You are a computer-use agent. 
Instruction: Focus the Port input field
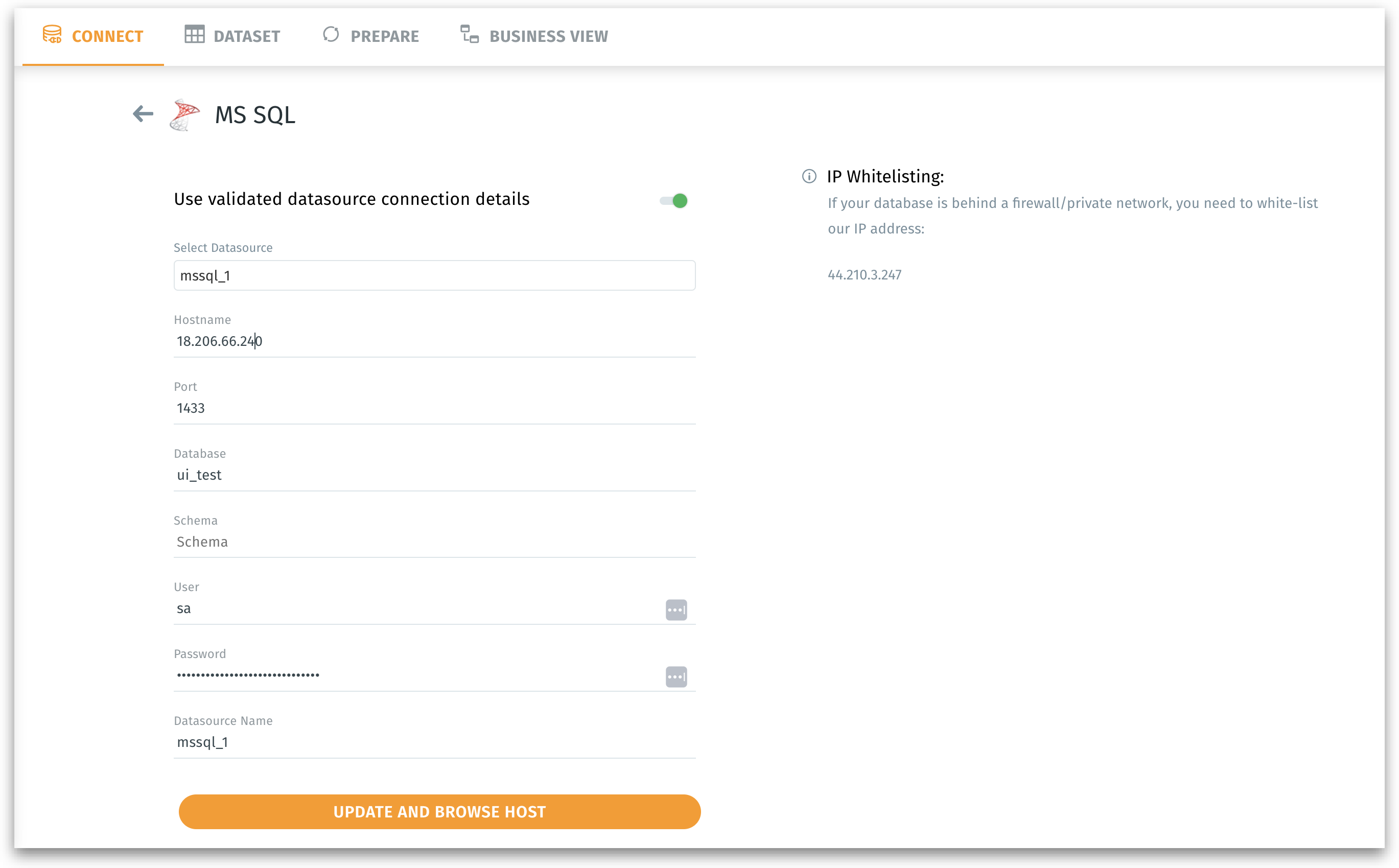click(x=434, y=408)
